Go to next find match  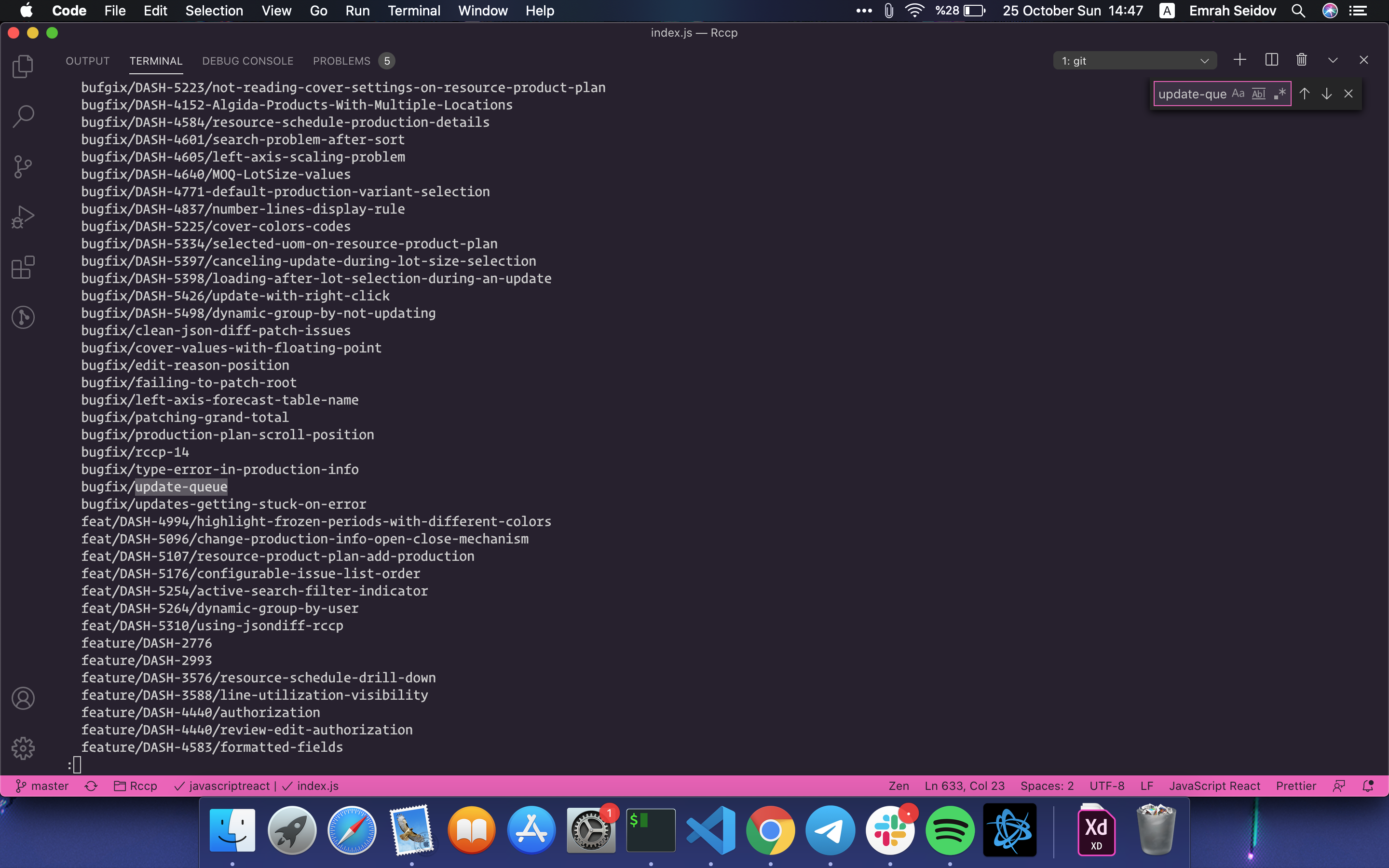click(x=1326, y=94)
